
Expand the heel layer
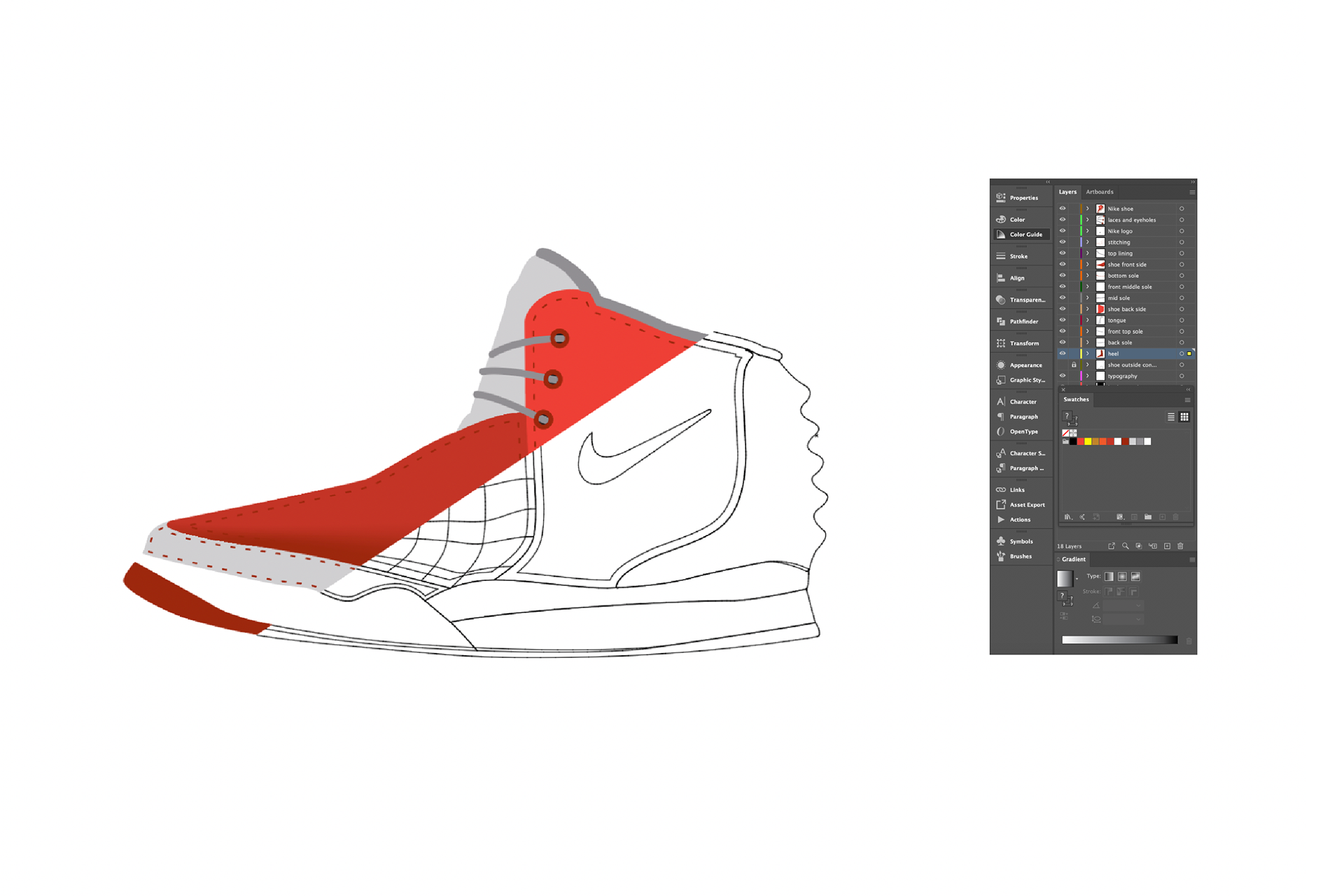click(1088, 353)
